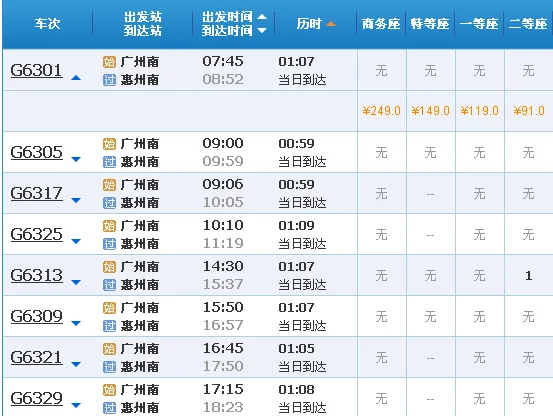This screenshot has width=553, height=416.
Task: Collapse the G6301 price row arrow
Action: [76, 78]
